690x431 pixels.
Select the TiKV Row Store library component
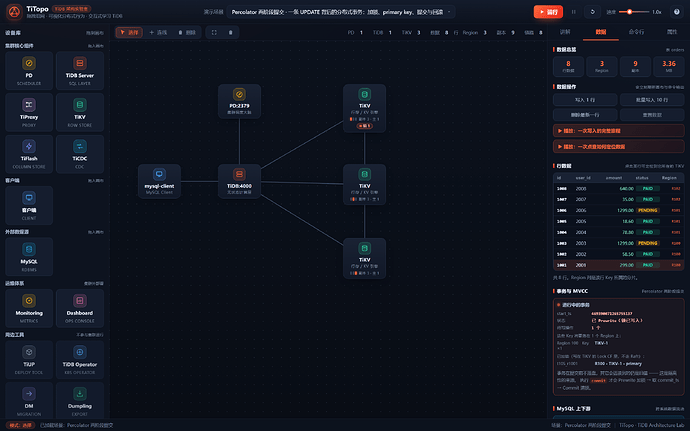pos(80,112)
